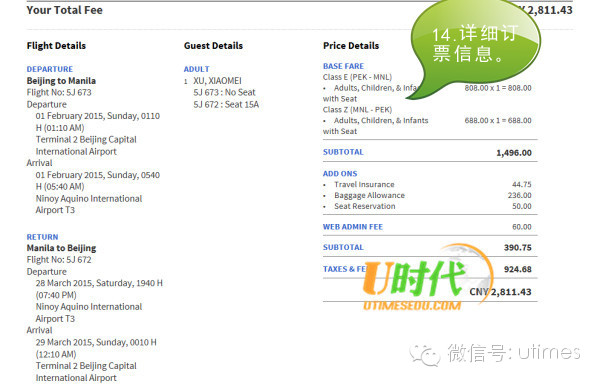Click the 'Manila to Beijing' route title
The image size is (600, 384).
click(61, 248)
